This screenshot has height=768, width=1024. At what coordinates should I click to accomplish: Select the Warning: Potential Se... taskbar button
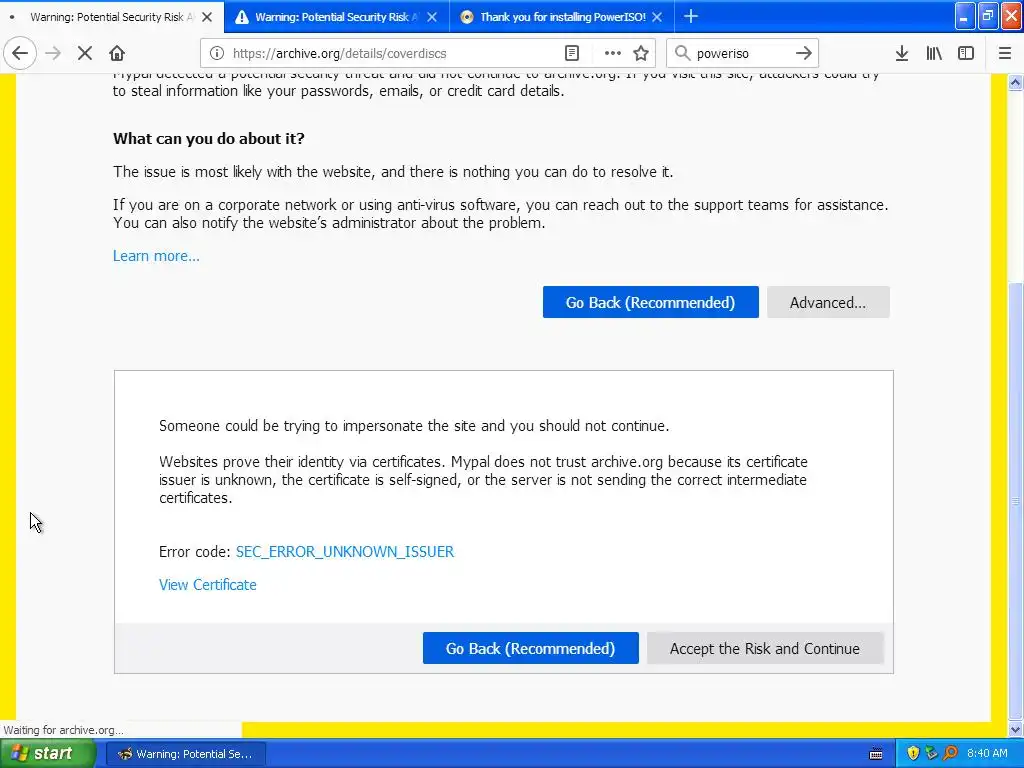185,754
